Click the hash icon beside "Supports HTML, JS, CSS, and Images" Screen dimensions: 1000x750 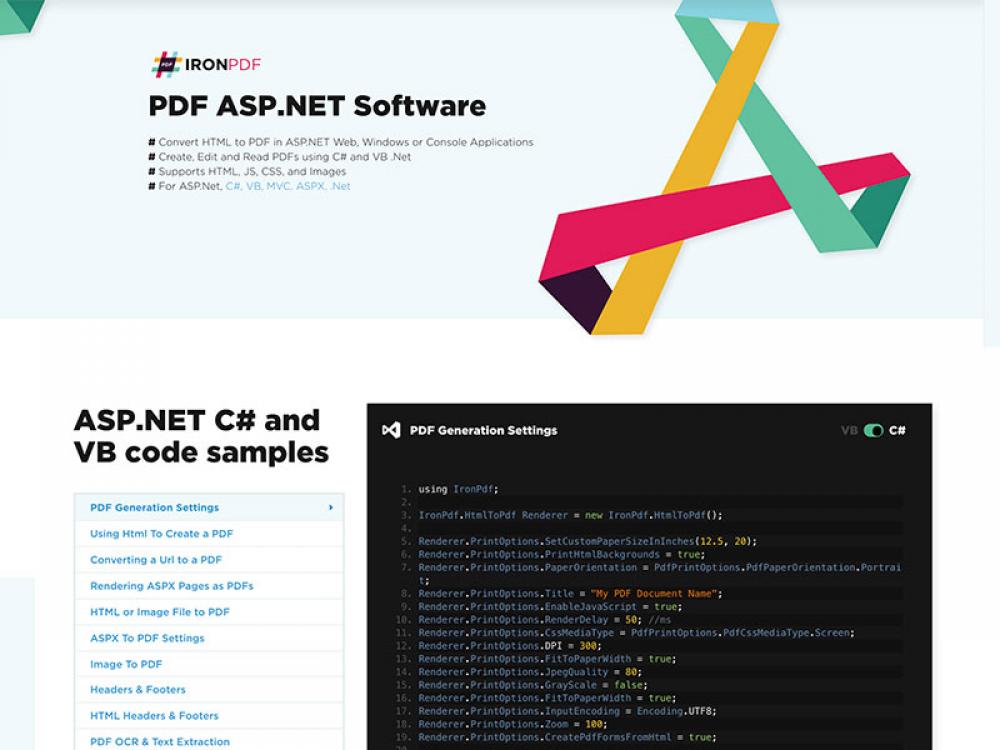point(150,171)
